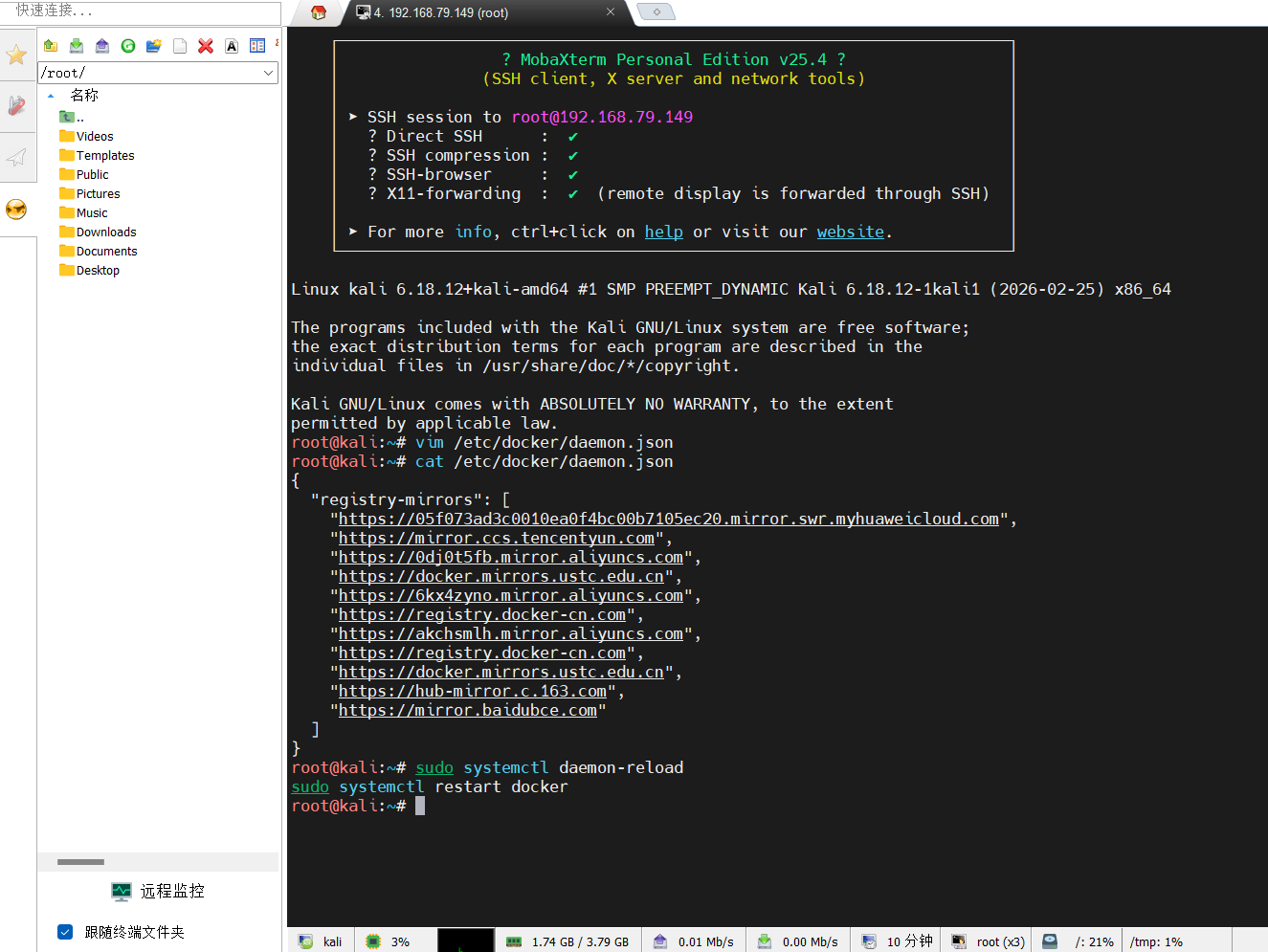1268x952 pixels.
Task: Click the name column header
Action: [84, 96]
